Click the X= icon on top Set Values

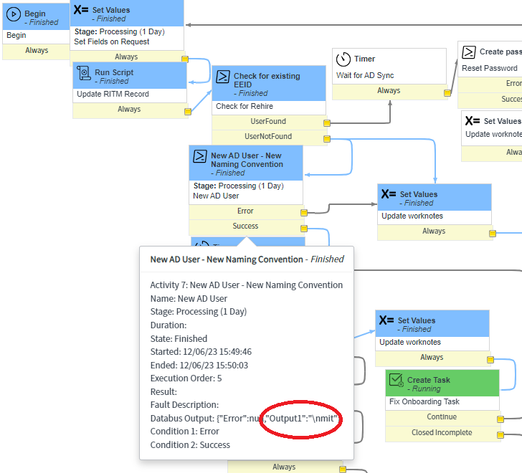coord(81,9)
